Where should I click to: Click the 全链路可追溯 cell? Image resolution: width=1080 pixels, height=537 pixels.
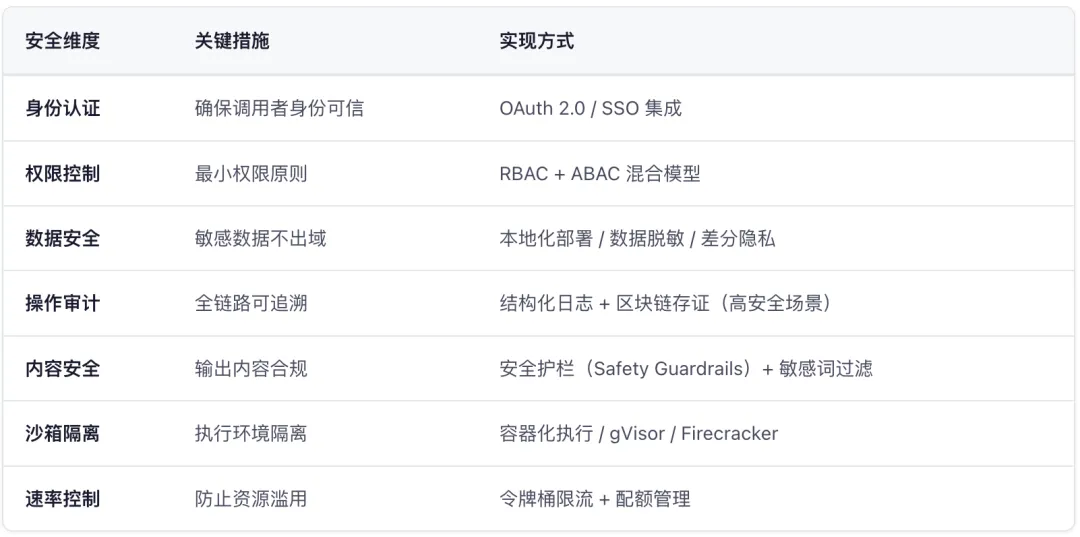tap(251, 303)
